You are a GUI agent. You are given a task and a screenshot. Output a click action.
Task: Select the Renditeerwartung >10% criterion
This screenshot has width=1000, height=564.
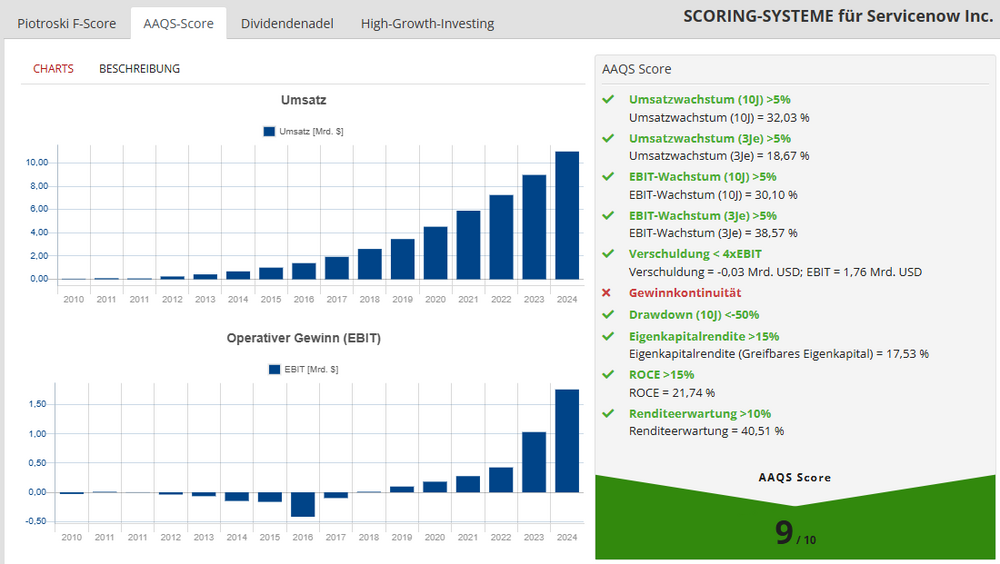pyautogui.click(x=700, y=413)
